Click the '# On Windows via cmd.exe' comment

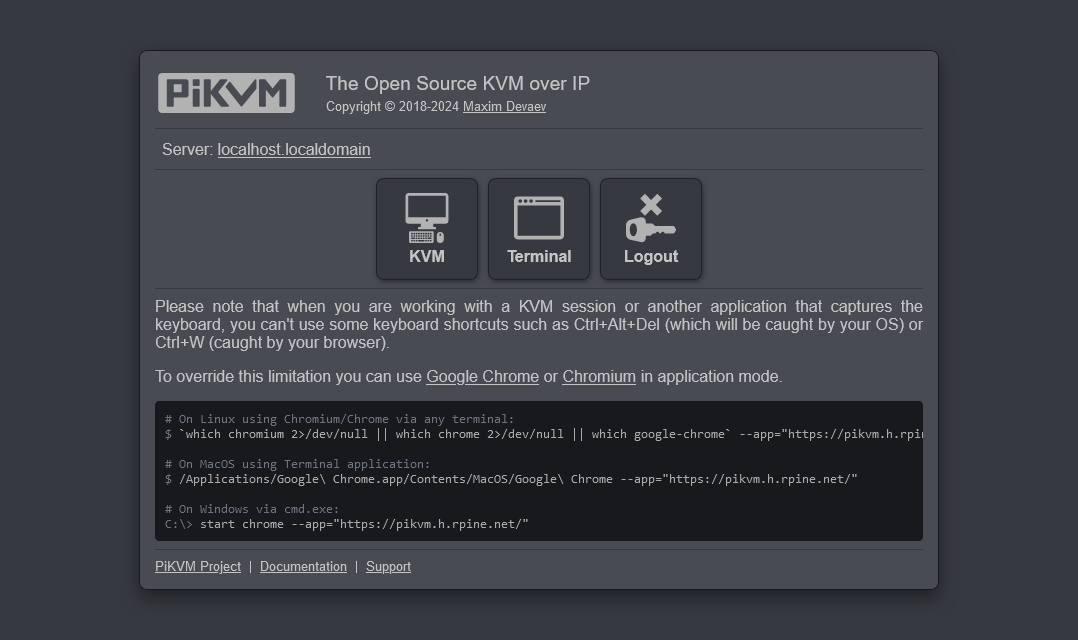(252, 509)
